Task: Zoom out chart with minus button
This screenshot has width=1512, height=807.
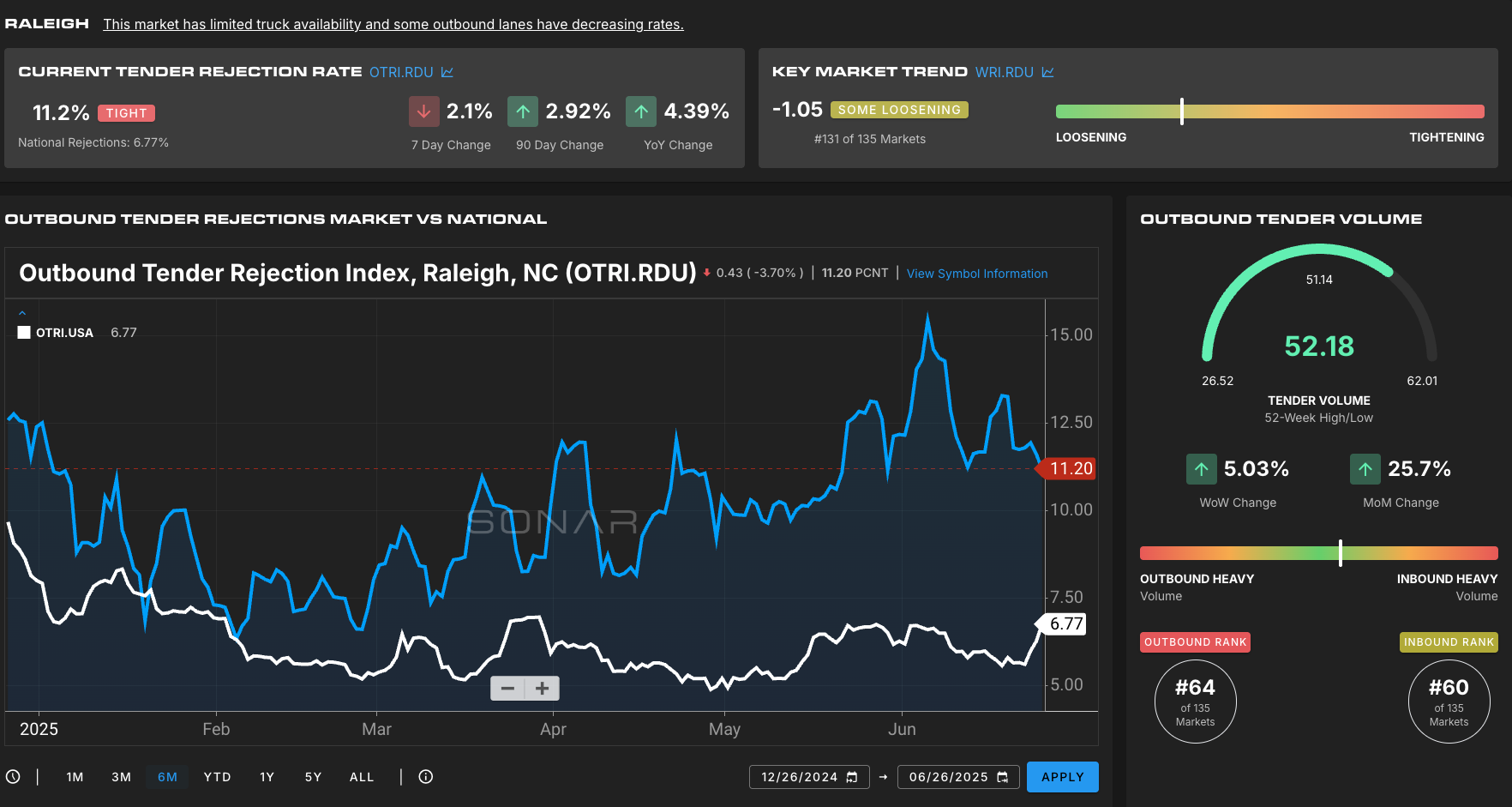Action: pyautogui.click(x=507, y=689)
